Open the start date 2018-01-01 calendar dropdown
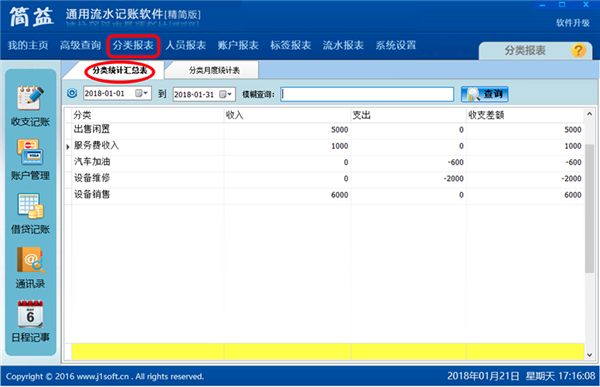Screen dimensions: 600x387 point(142,93)
